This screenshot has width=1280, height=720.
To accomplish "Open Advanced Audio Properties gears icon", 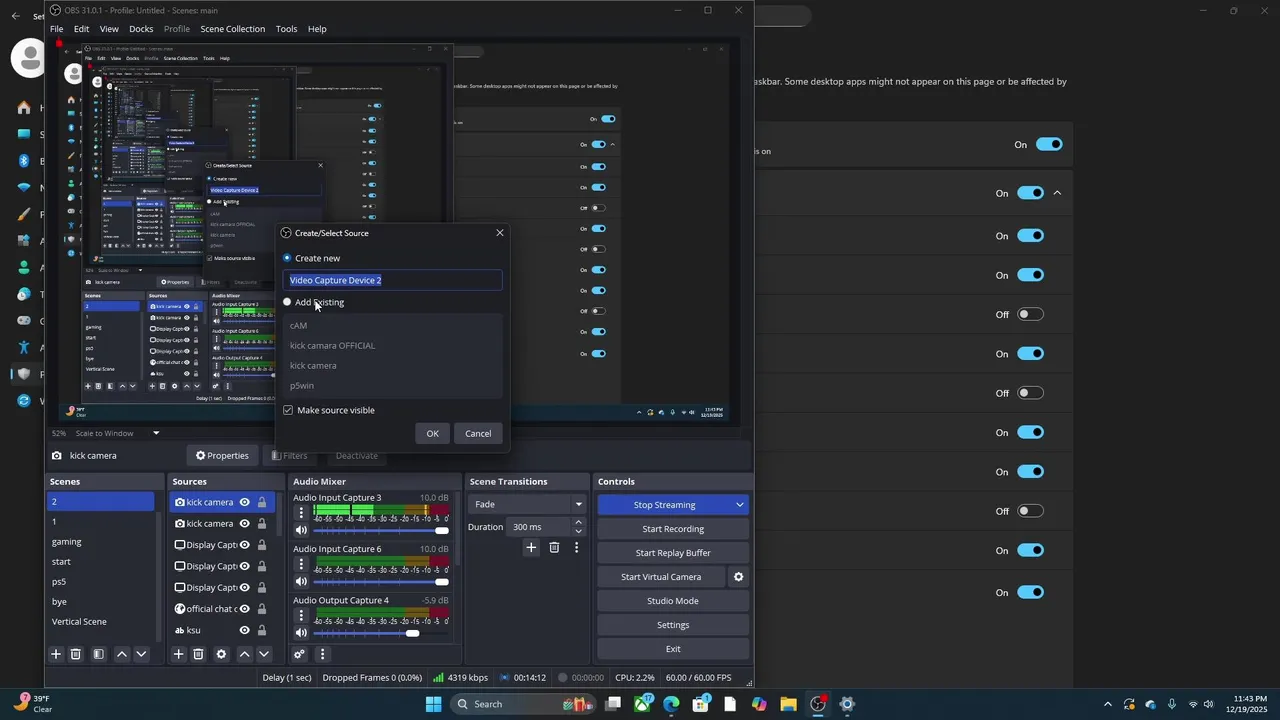I will point(299,654).
